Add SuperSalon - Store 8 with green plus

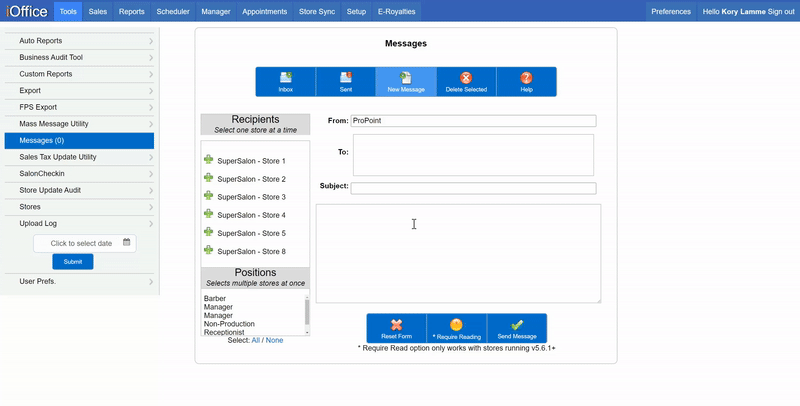click(208, 250)
